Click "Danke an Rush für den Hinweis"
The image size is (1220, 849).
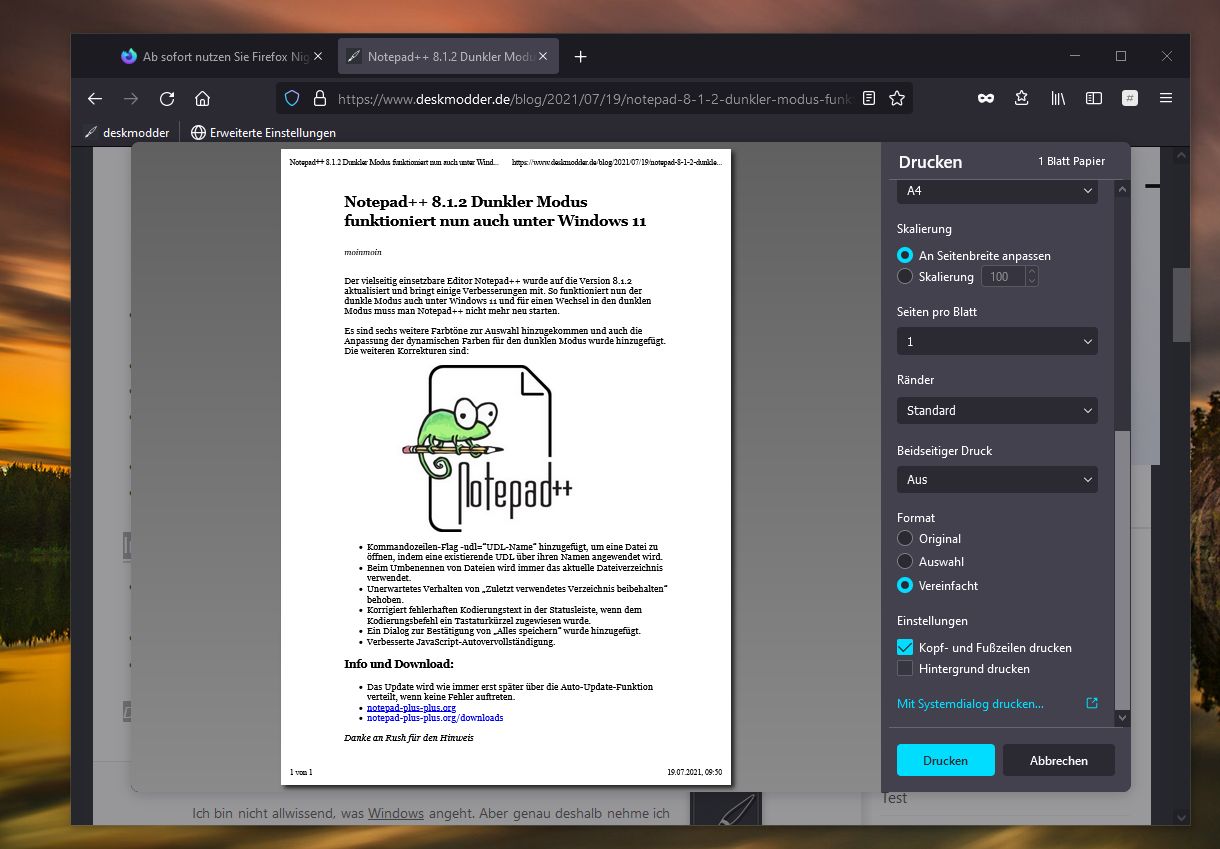pyautogui.click(x=409, y=737)
